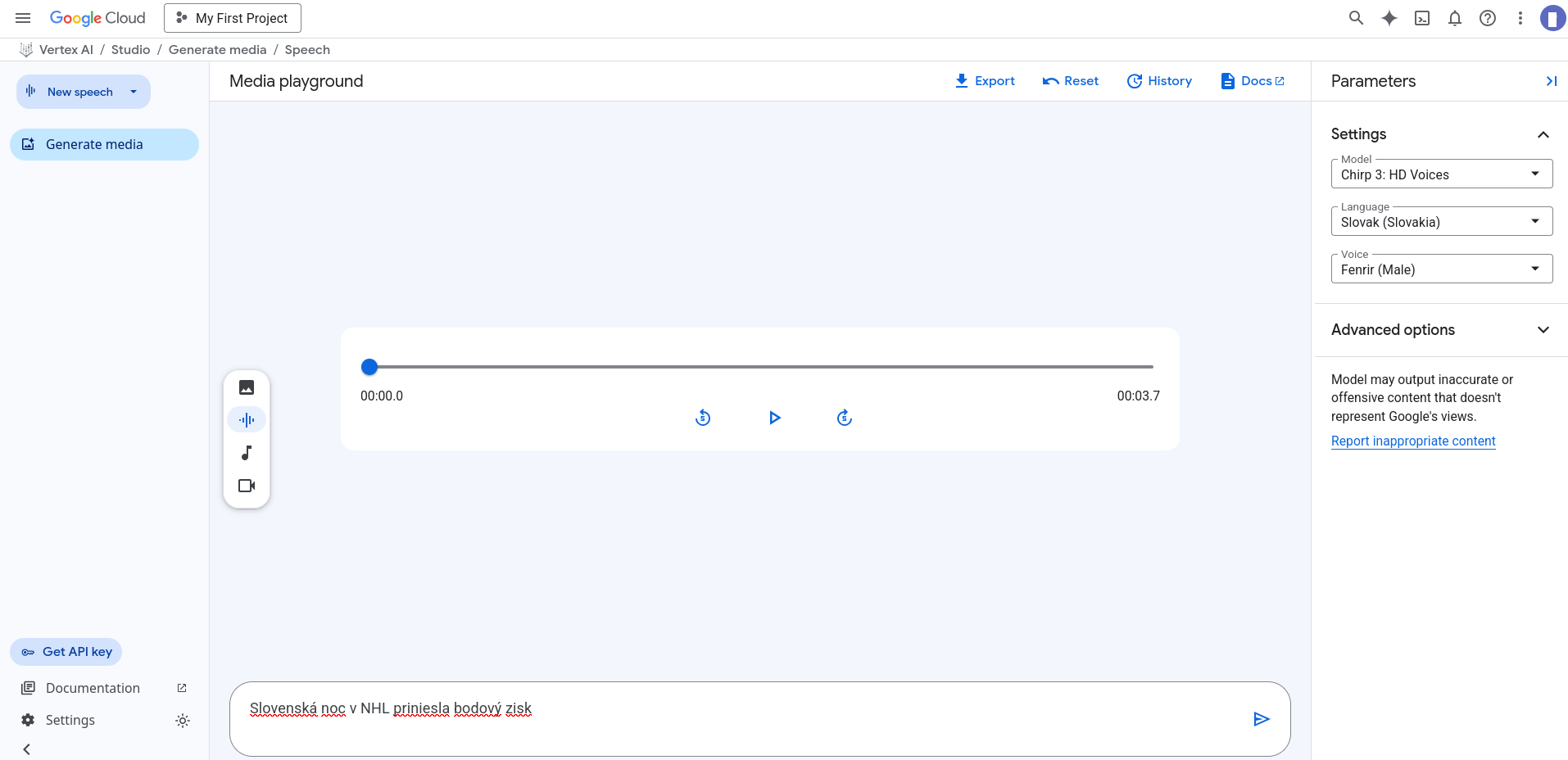Image resolution: width=1568 pixels, height=760 pixels.
Task: Open the main hamburger navigation menu
Action: (x=23, y=18)
